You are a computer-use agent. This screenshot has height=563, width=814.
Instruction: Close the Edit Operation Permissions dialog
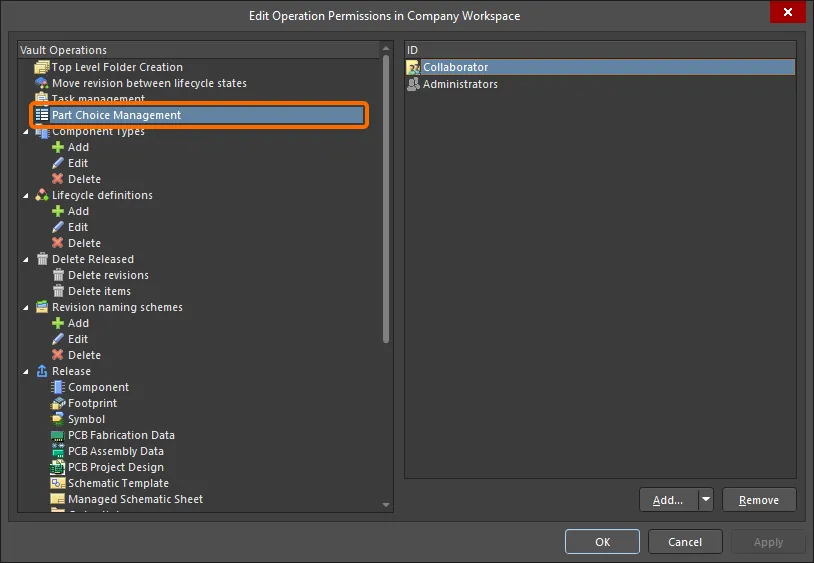[x=788, y=12]
